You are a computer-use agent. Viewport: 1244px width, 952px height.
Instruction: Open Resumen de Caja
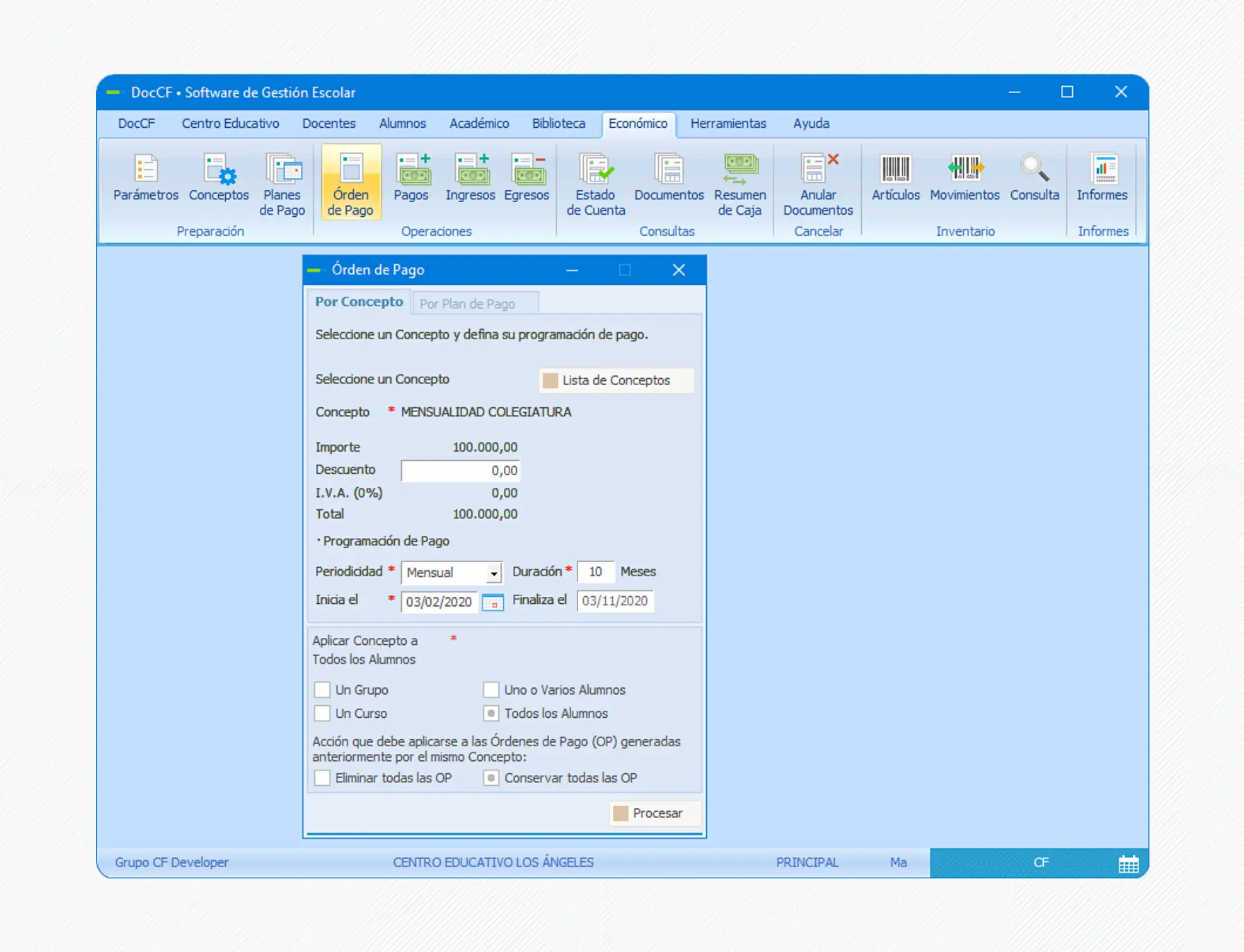point(739,184)
